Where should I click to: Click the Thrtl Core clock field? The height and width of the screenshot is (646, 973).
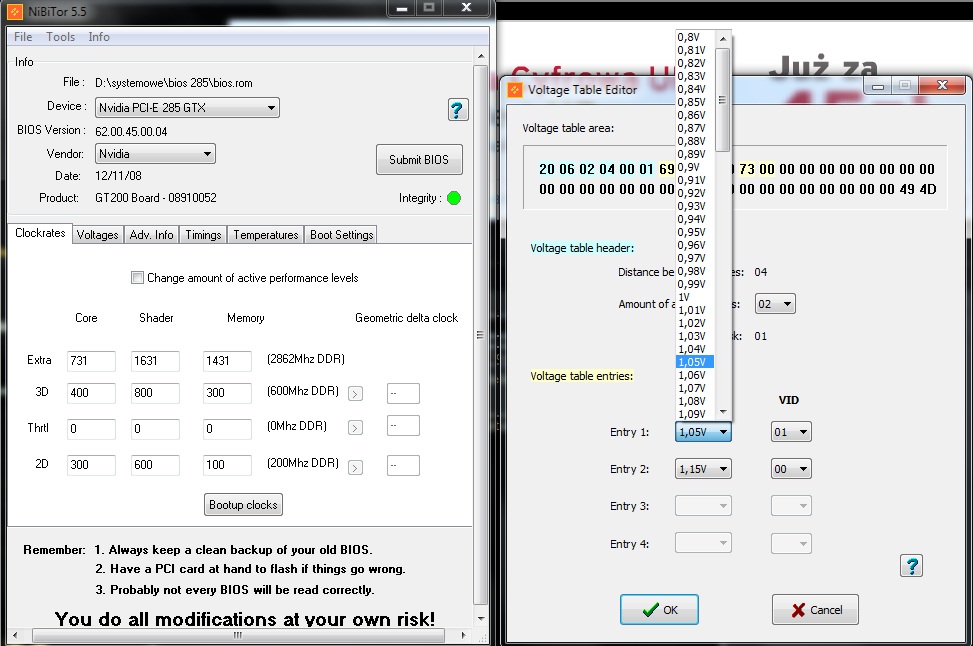(91, 428)
